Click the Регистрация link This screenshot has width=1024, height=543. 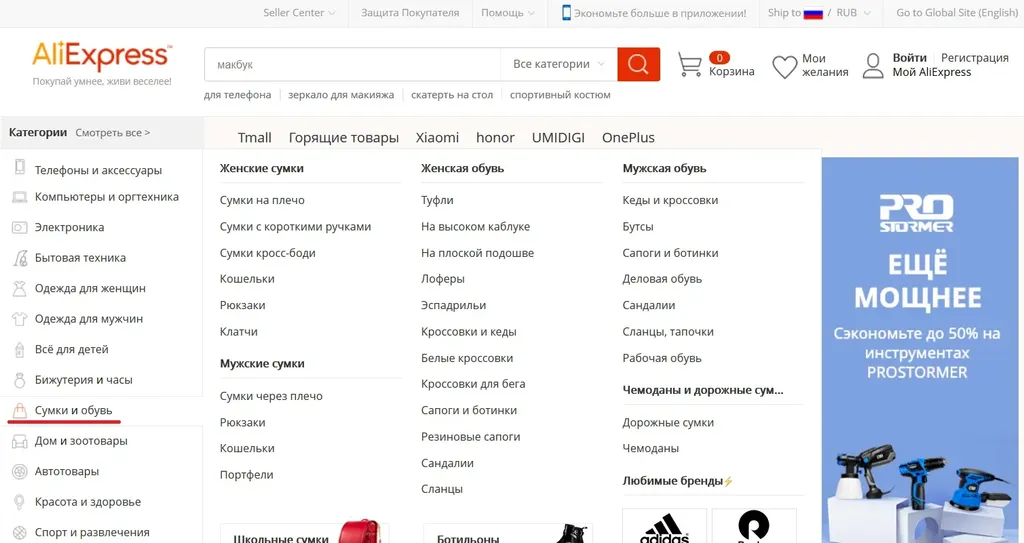pos(974,58)
